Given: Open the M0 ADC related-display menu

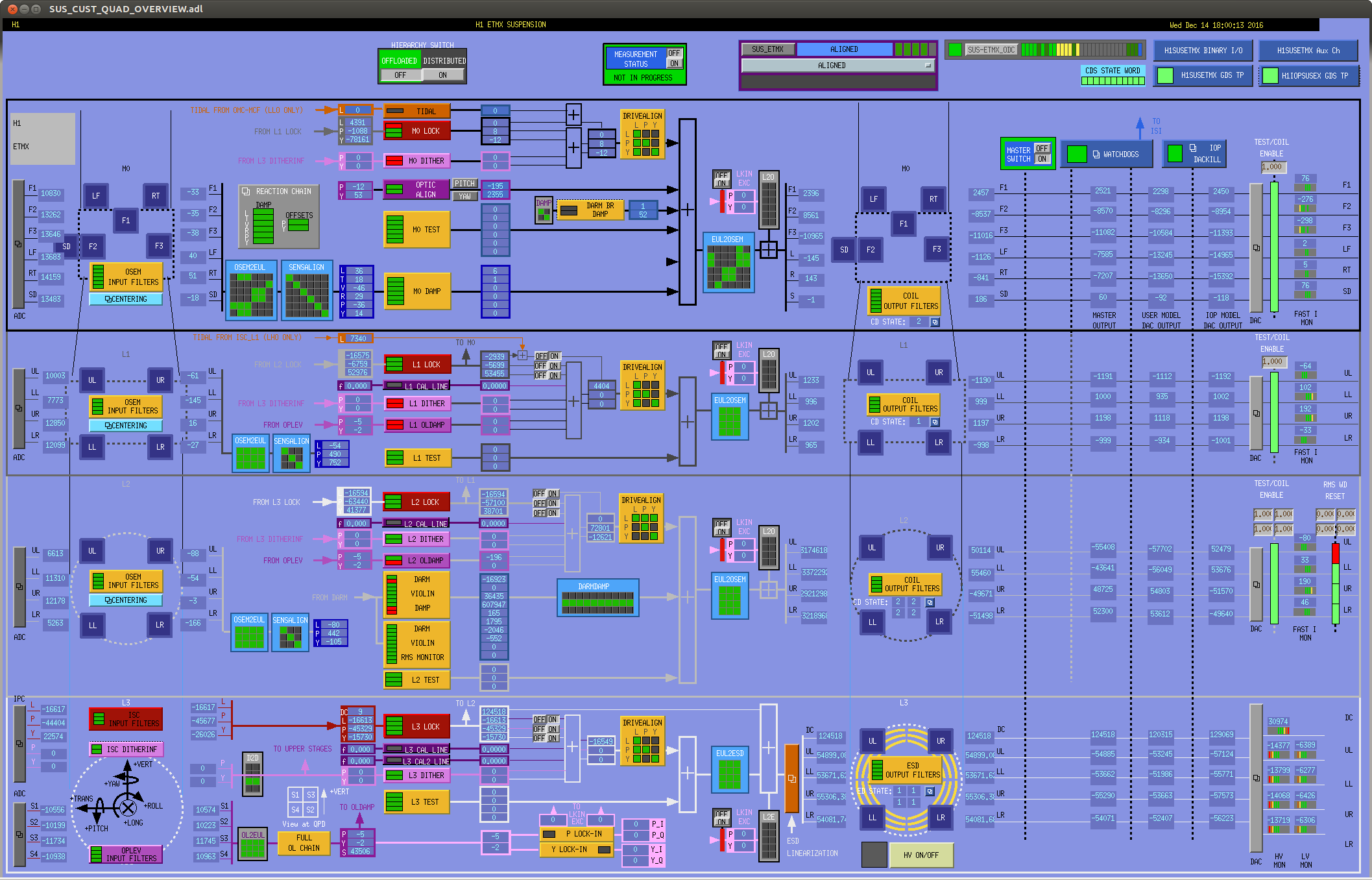Looking at the screenshot, I should (x=19, y=244).
